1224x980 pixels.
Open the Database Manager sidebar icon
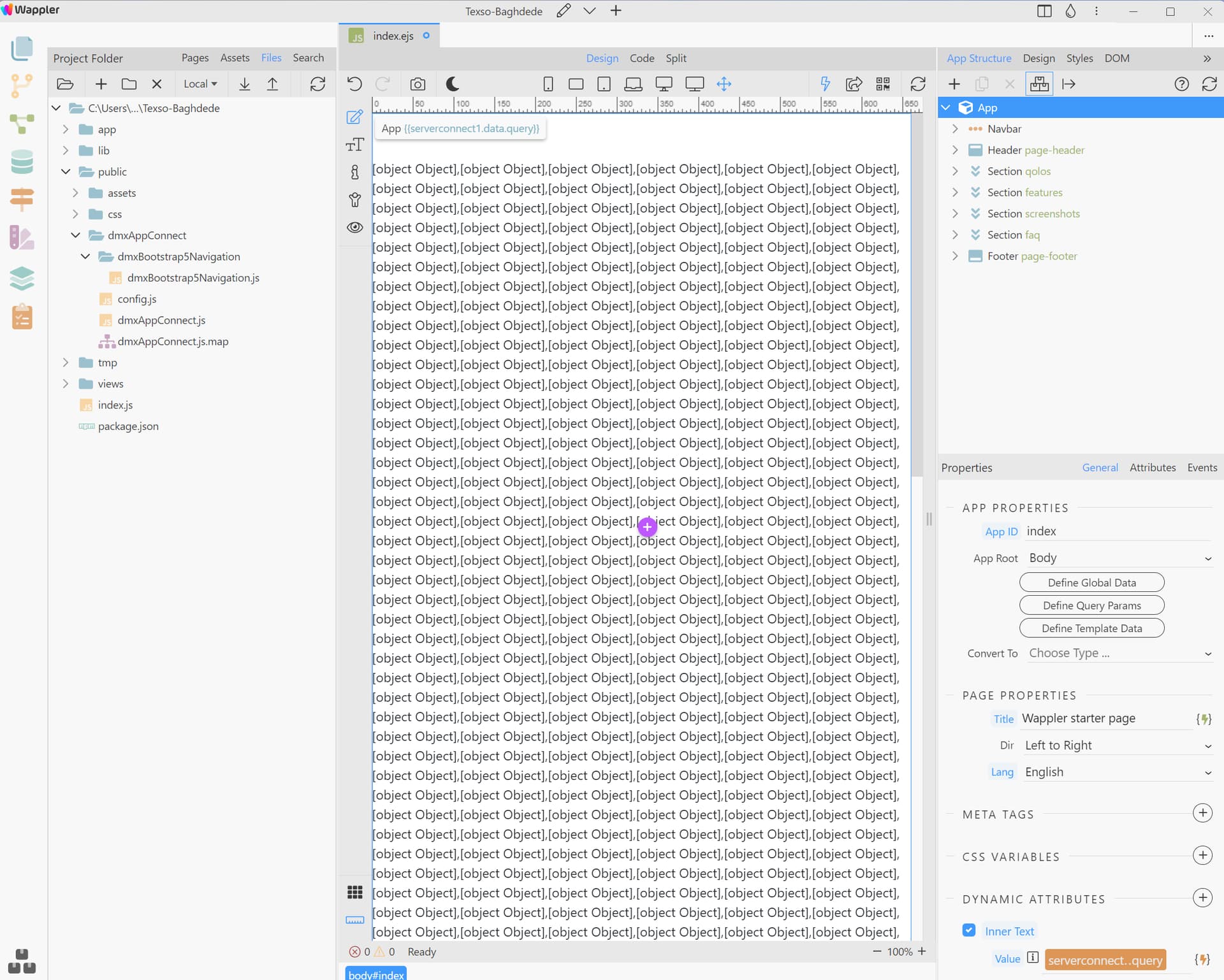pos(22,162)
